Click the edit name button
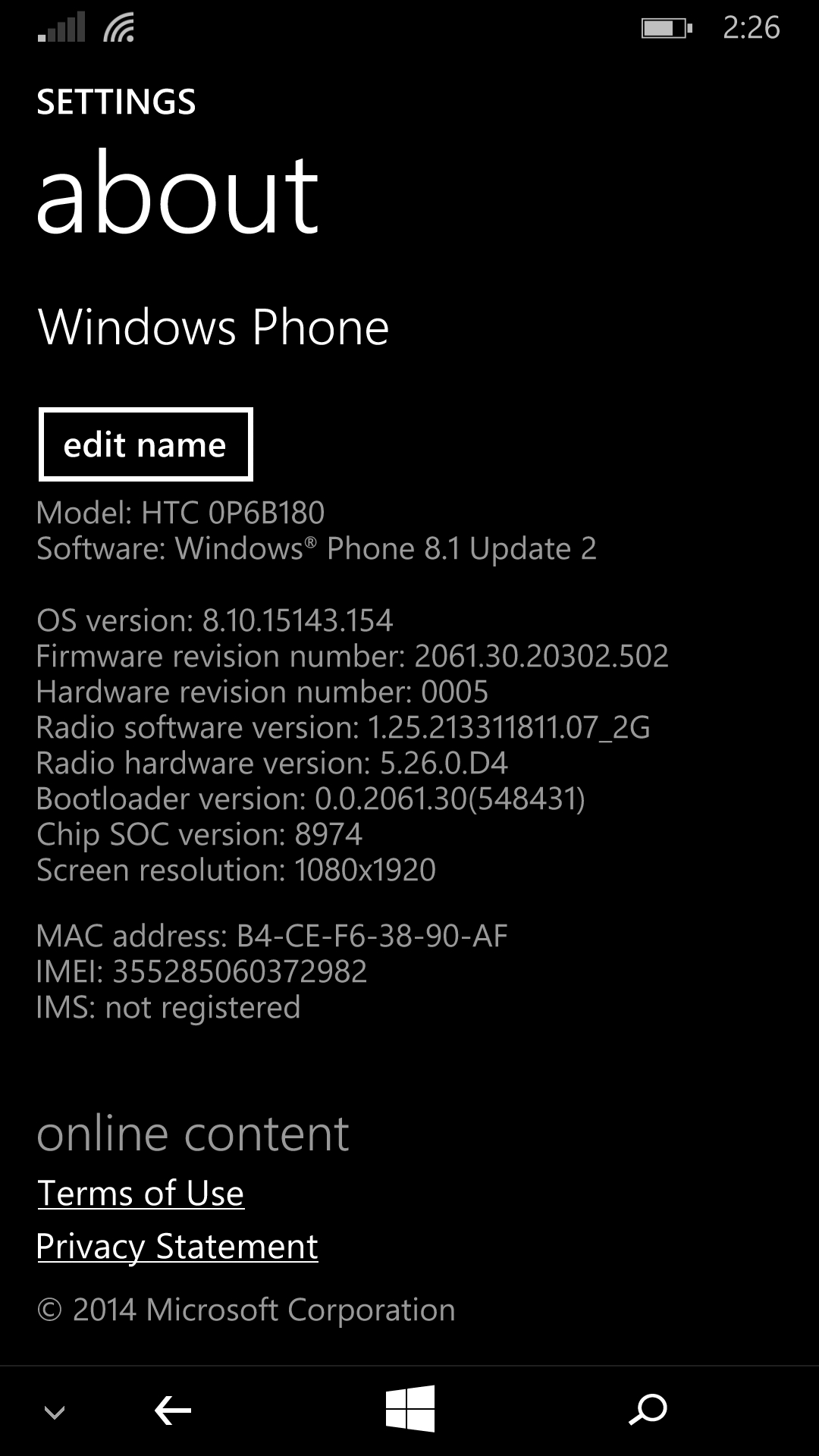Image resolution: width=819 pixels, height=1456 pixels. tap(146, 444)
